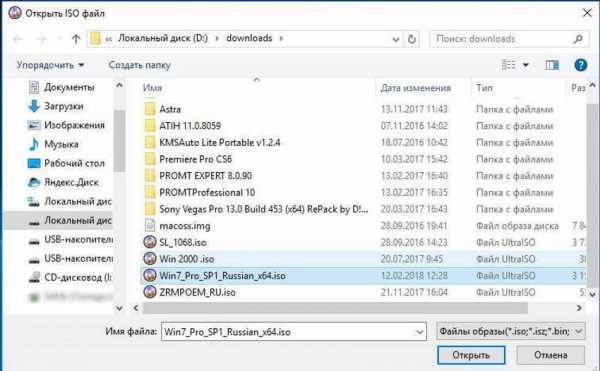This screenshot has width=600, height=371.
Task: Click the chevron after Локальный диск (D:)
Action: pos(217,38)
